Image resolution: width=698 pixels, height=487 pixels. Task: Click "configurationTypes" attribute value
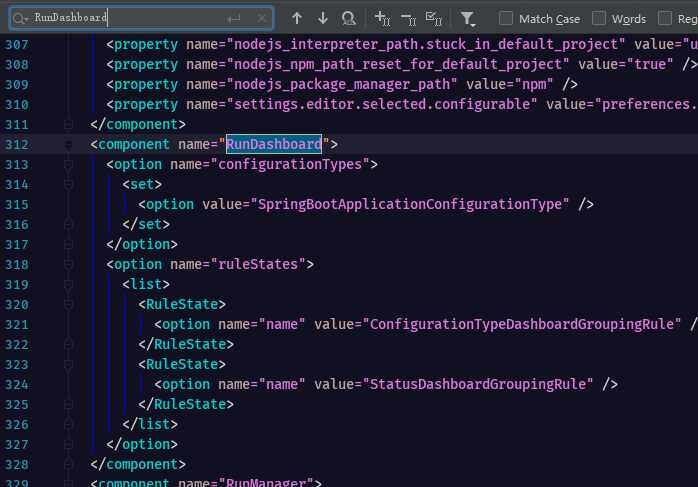[290, 164]
